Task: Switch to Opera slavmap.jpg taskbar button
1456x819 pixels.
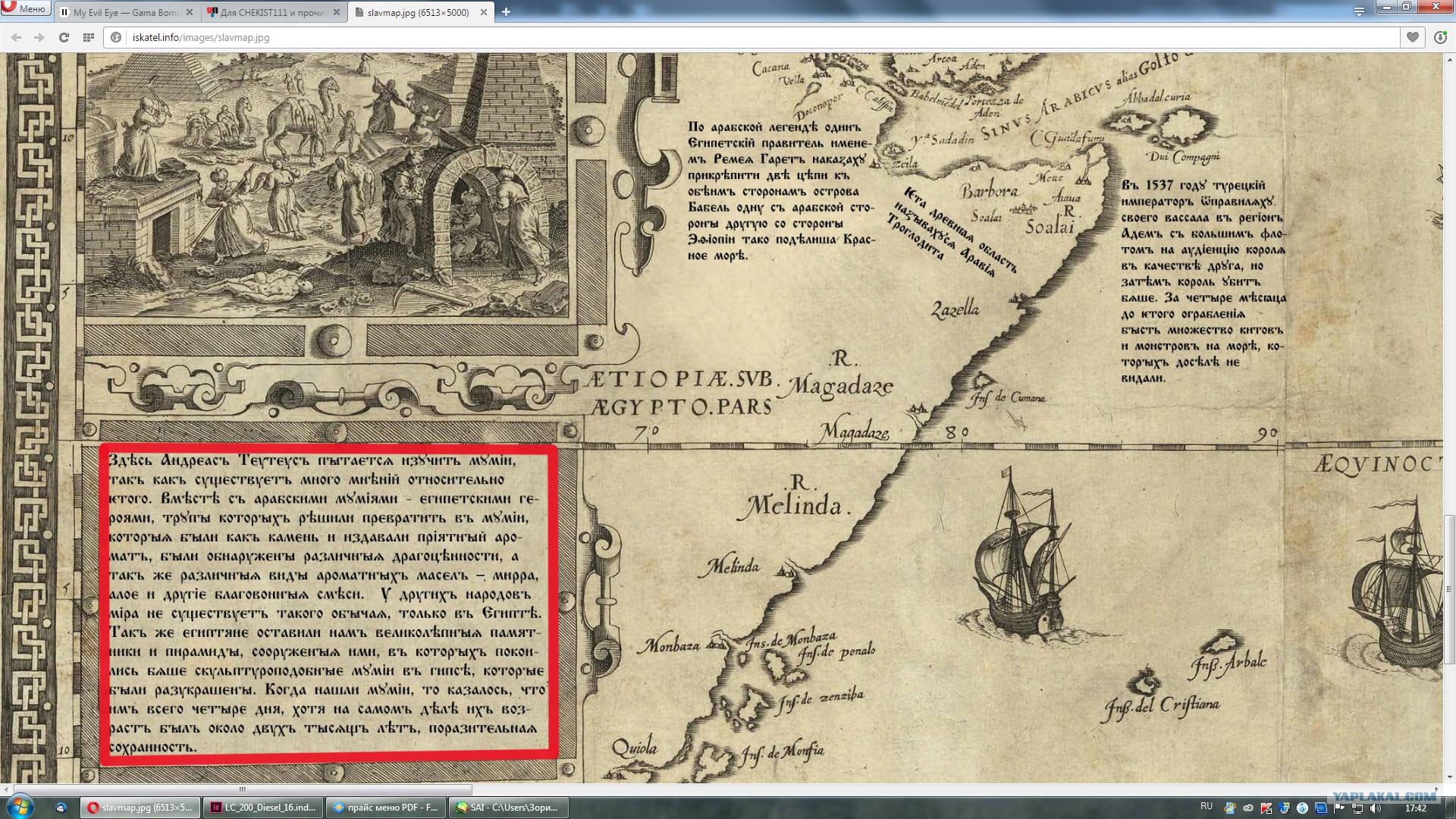Action: click(x=141, y=808)
